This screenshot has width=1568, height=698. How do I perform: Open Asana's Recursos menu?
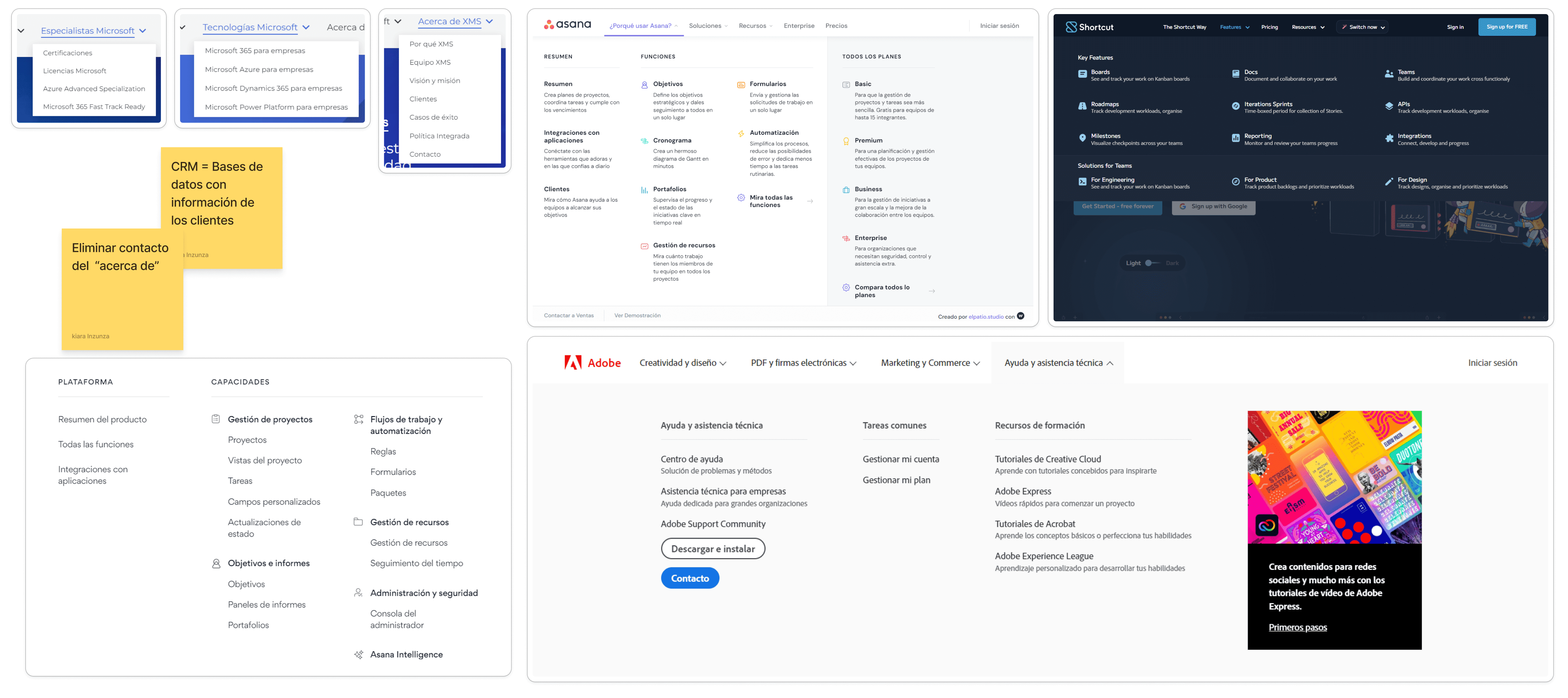pyautogui.click(x=755, y=26)
